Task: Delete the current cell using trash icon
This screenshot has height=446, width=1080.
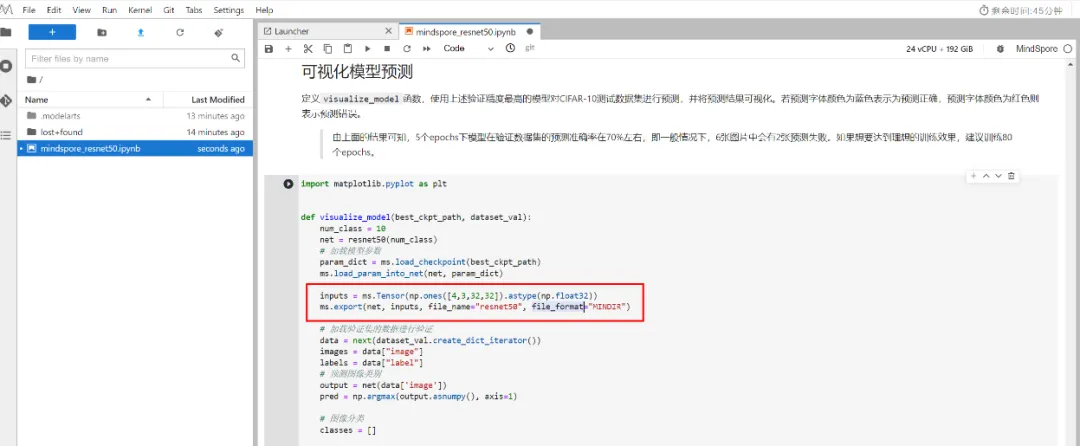Action: tap(1012, 176)
